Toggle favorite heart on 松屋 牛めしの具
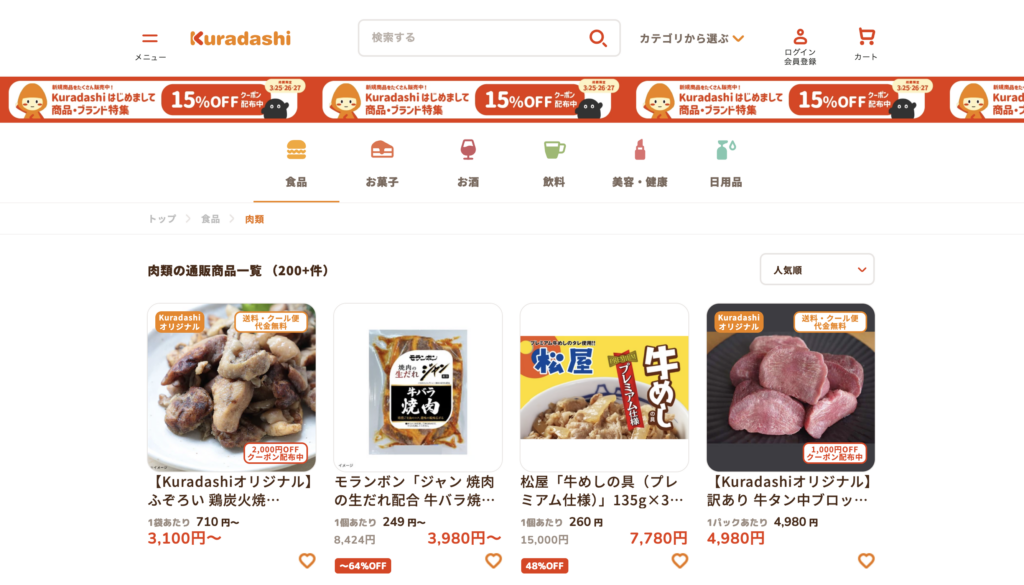Image resolution: width=1024 pixels, height=585 pixels. tap(680, 560)
